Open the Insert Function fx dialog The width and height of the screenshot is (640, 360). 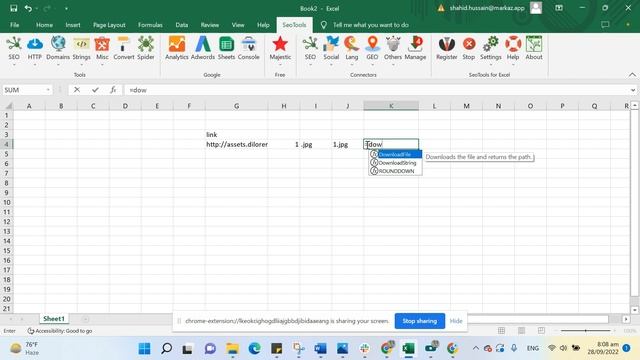point(113,90)
